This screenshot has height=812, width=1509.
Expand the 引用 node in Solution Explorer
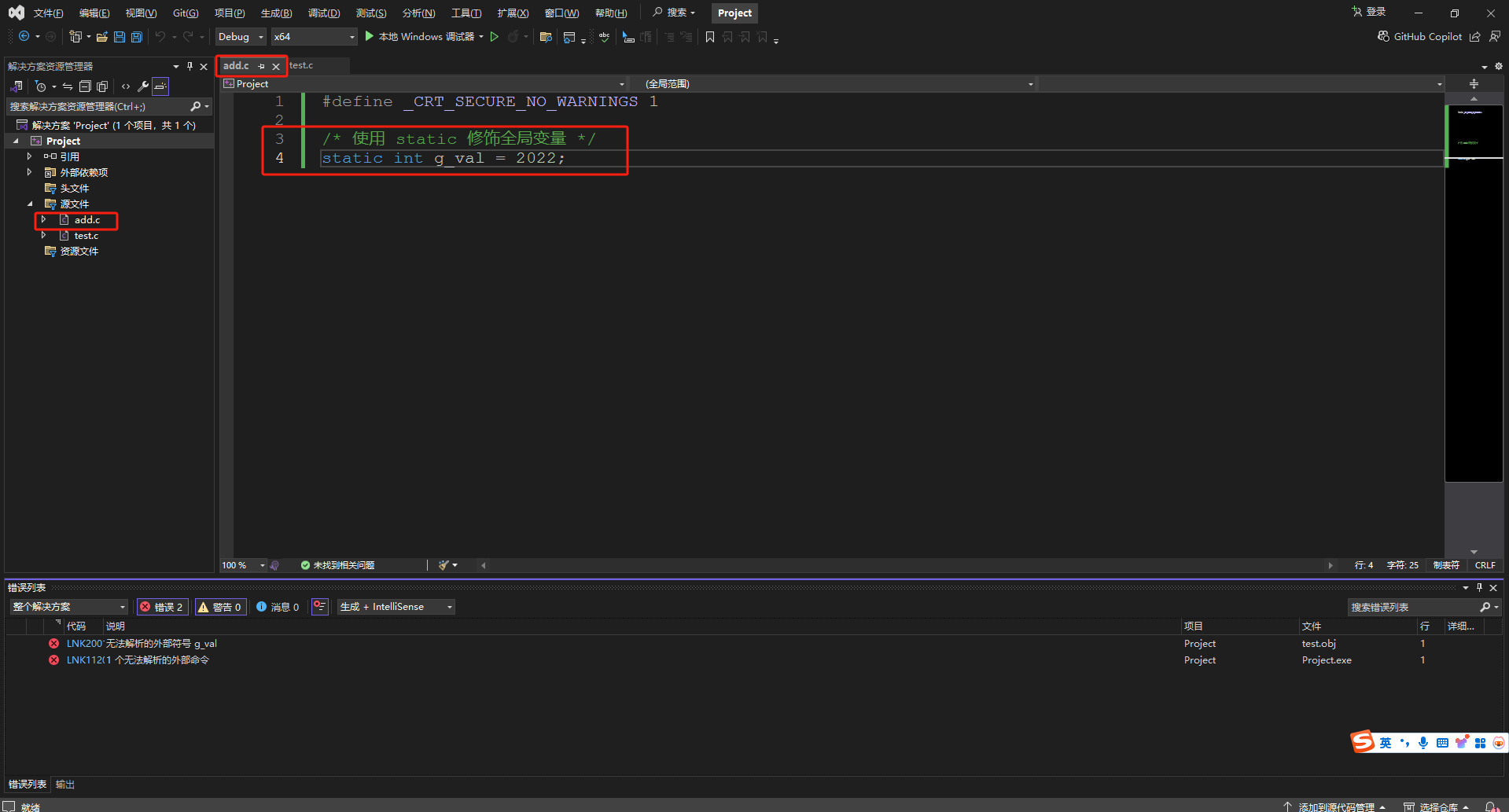(29, 156)
